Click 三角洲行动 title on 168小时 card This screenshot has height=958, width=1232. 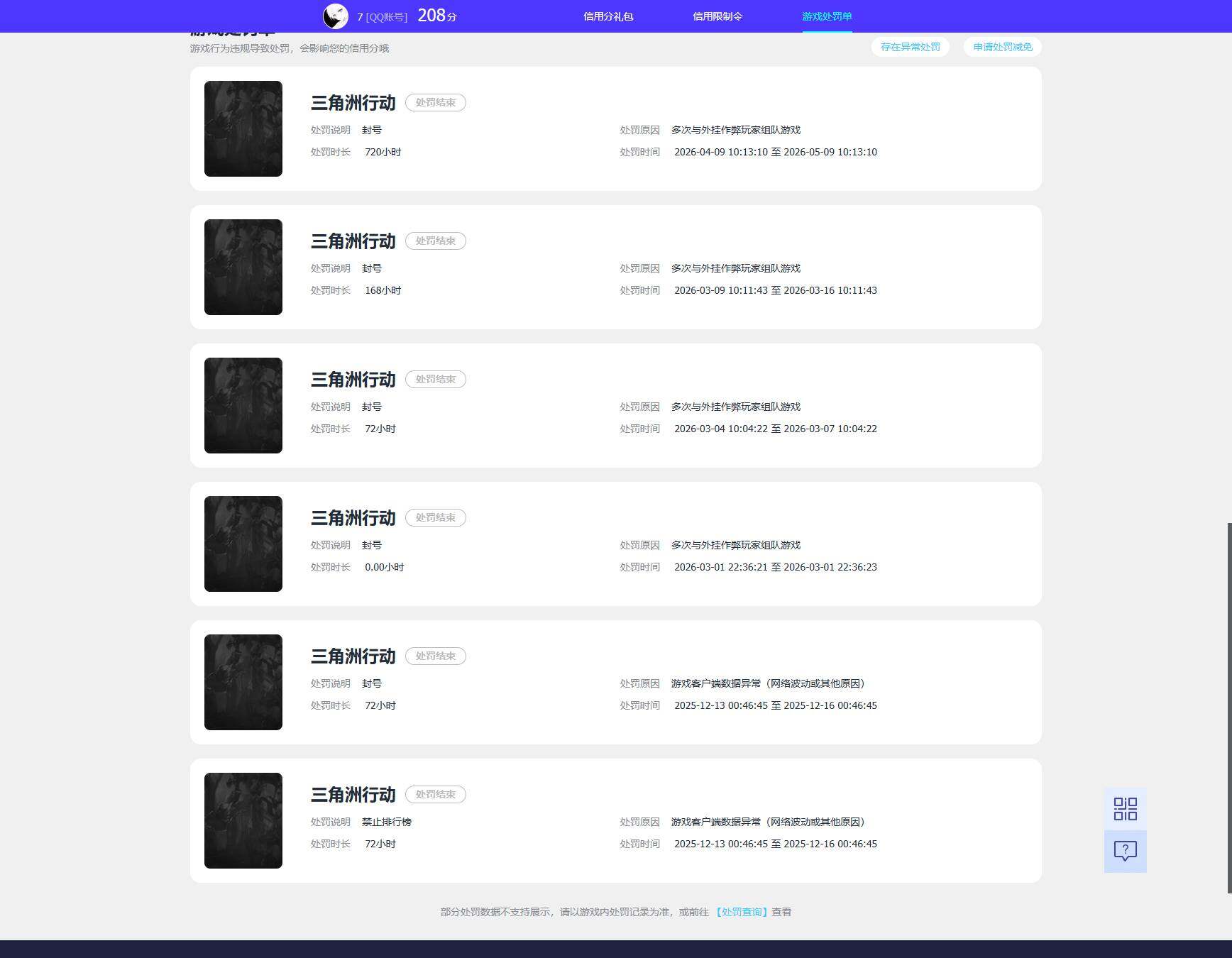tap(353, 241)
